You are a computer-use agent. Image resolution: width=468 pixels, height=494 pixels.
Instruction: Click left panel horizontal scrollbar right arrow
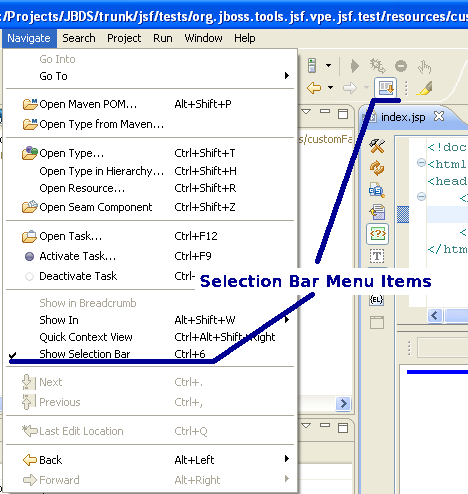[343, 403]
